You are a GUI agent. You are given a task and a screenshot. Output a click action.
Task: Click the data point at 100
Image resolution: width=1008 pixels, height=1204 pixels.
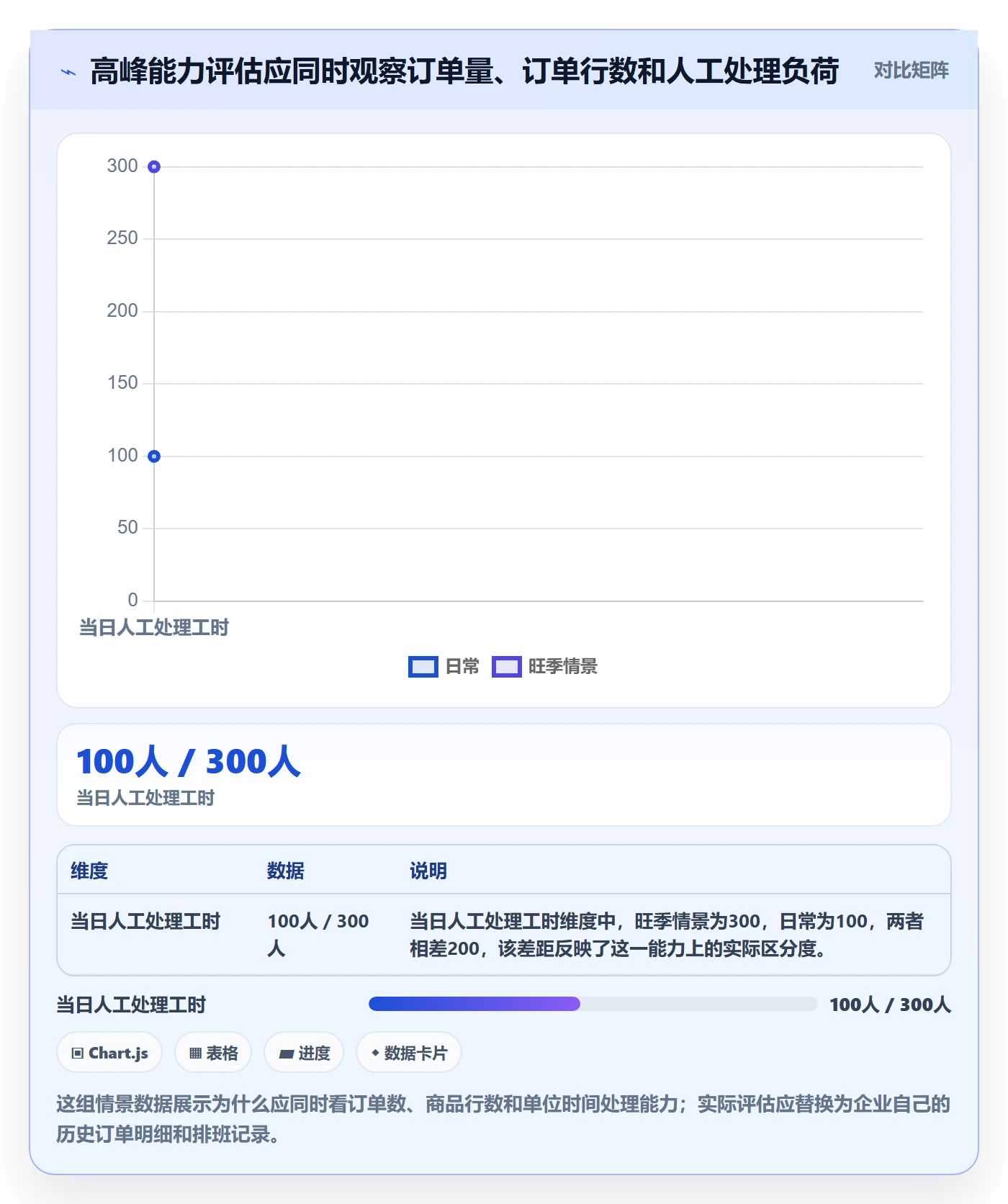click(154, 457)
